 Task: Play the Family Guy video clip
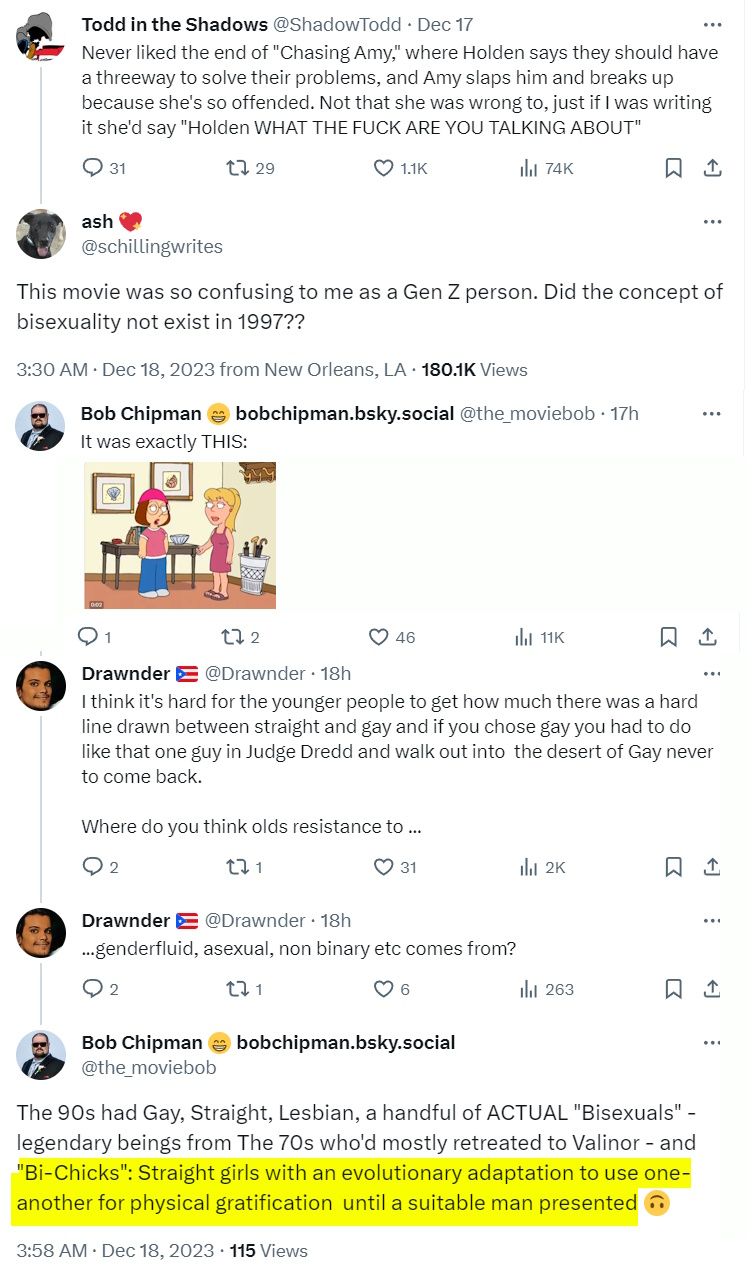click(x=180, y=535)
